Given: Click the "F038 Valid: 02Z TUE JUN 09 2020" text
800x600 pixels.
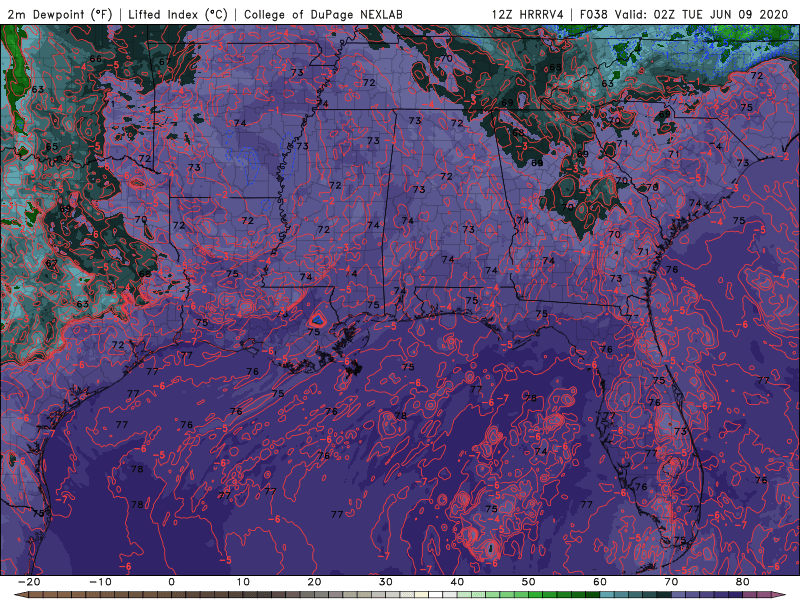Looking at the screenshot, I should (684, 14).
